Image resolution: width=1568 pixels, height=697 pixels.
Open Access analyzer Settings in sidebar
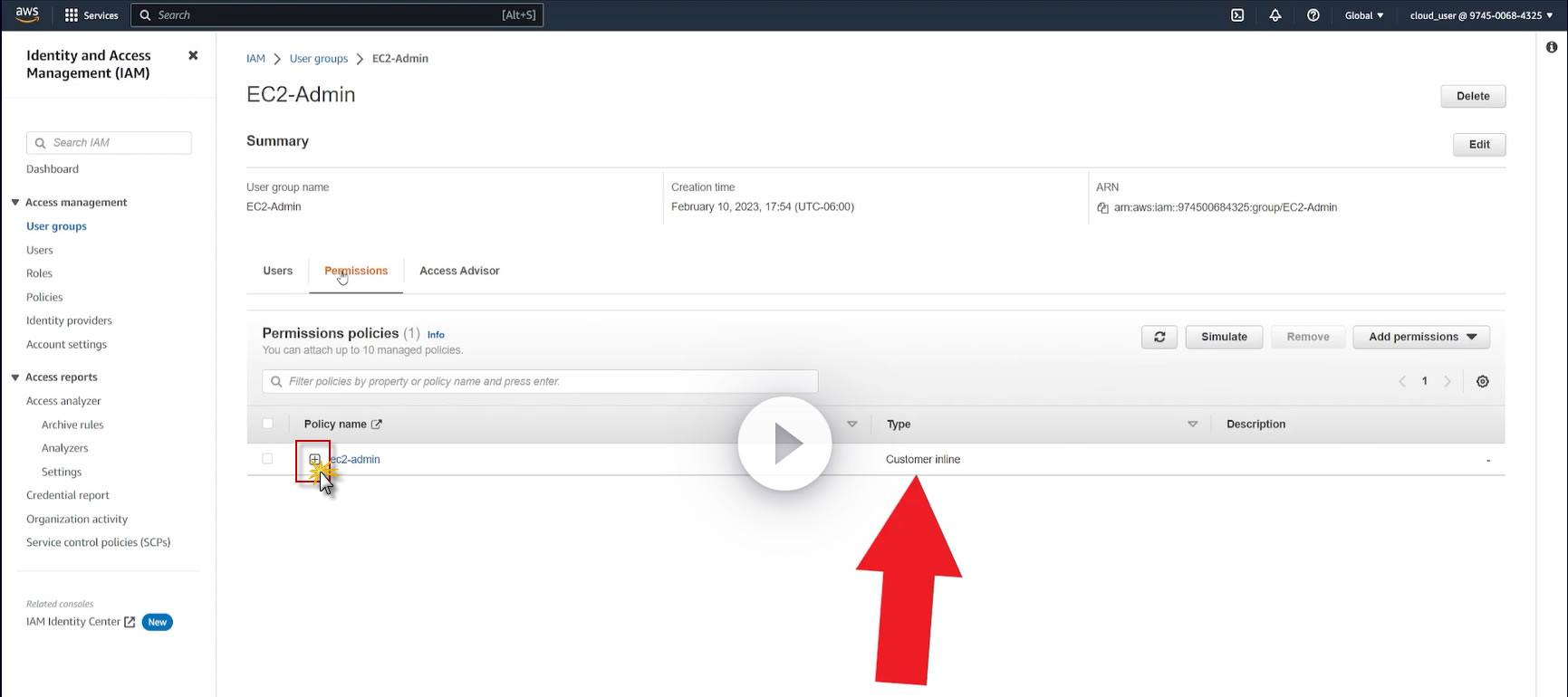[62, 472]
